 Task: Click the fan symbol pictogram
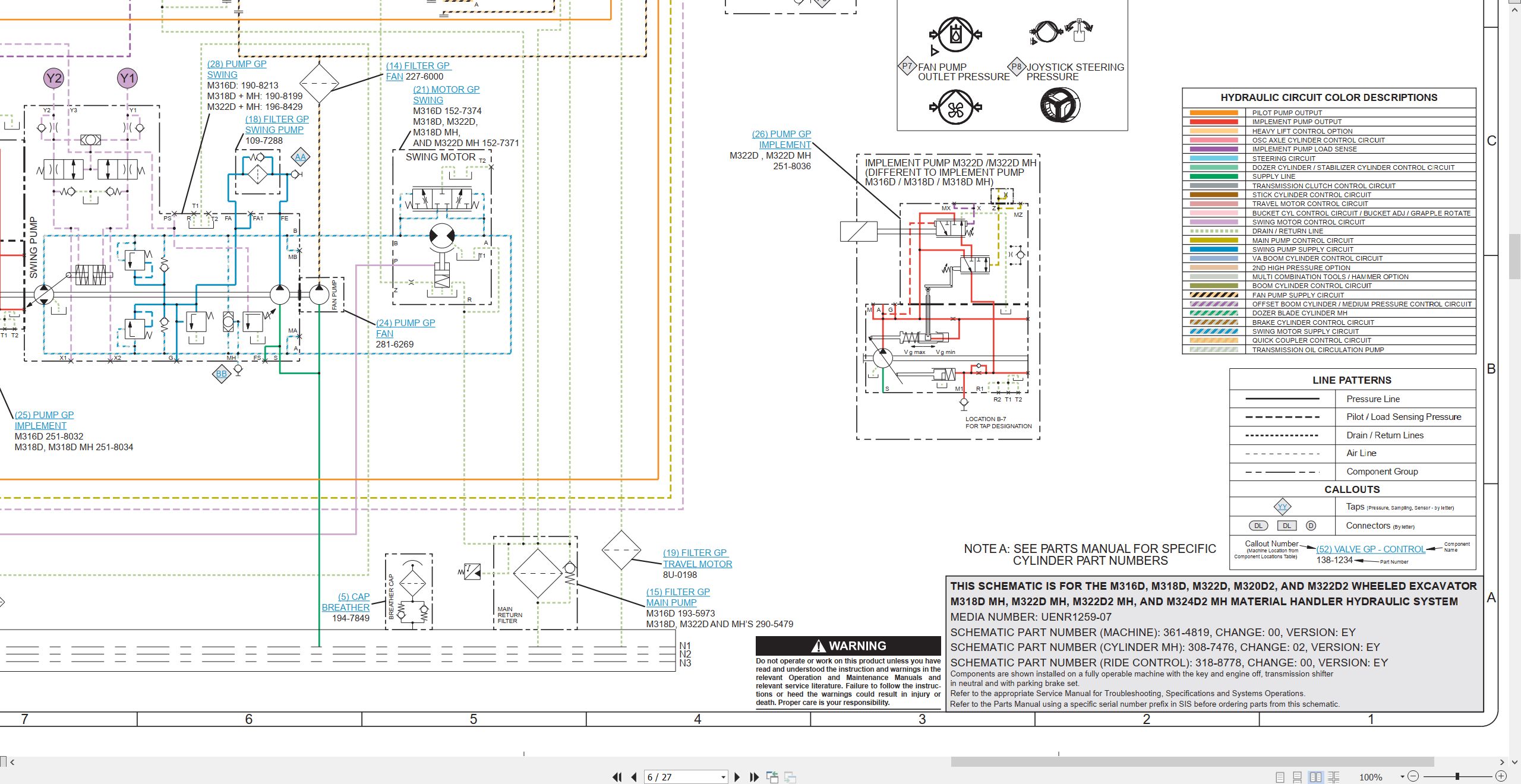tap(955, 108)
